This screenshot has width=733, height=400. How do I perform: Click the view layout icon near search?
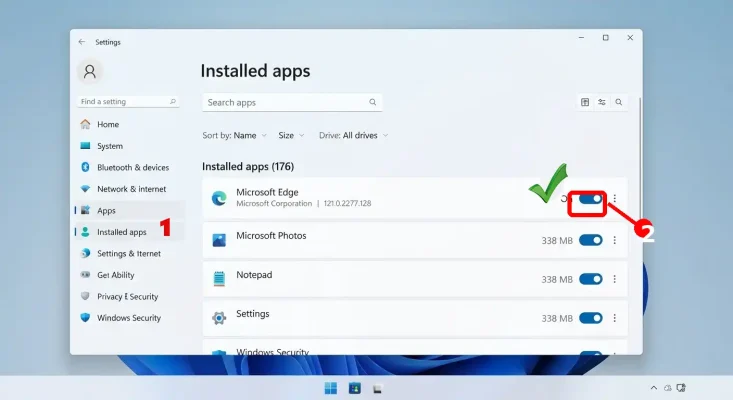click(x=585, y=102)
